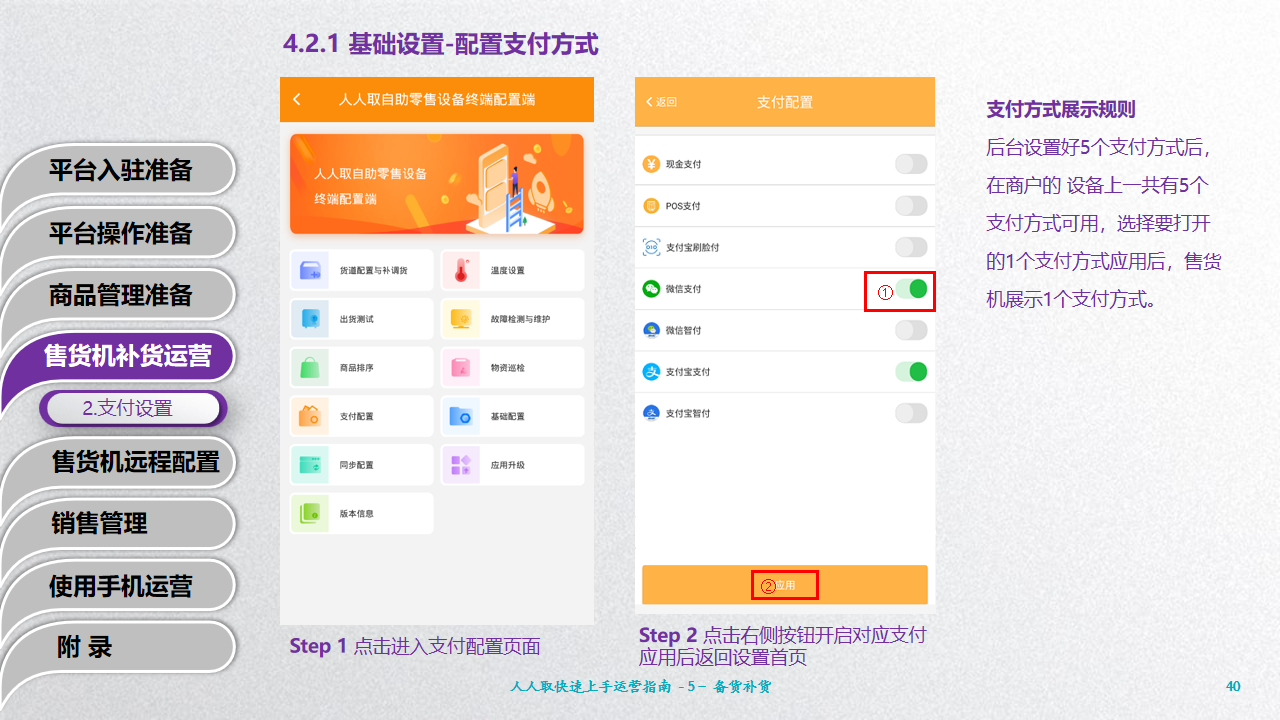The image size is (1280, 720).
Task: Open 物资巡检 icon
Action: [x=461, y=367]
